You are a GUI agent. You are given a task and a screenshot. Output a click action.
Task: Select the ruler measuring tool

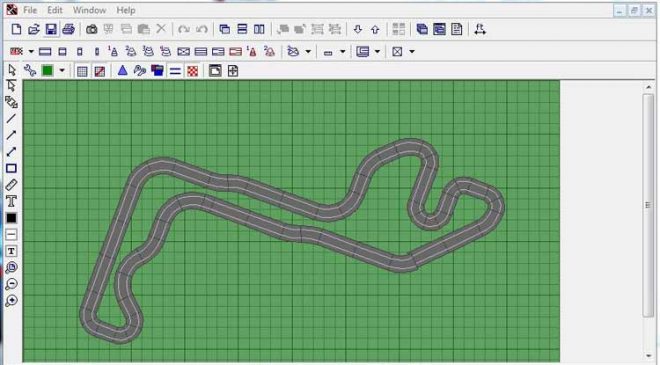click(11, 185)
